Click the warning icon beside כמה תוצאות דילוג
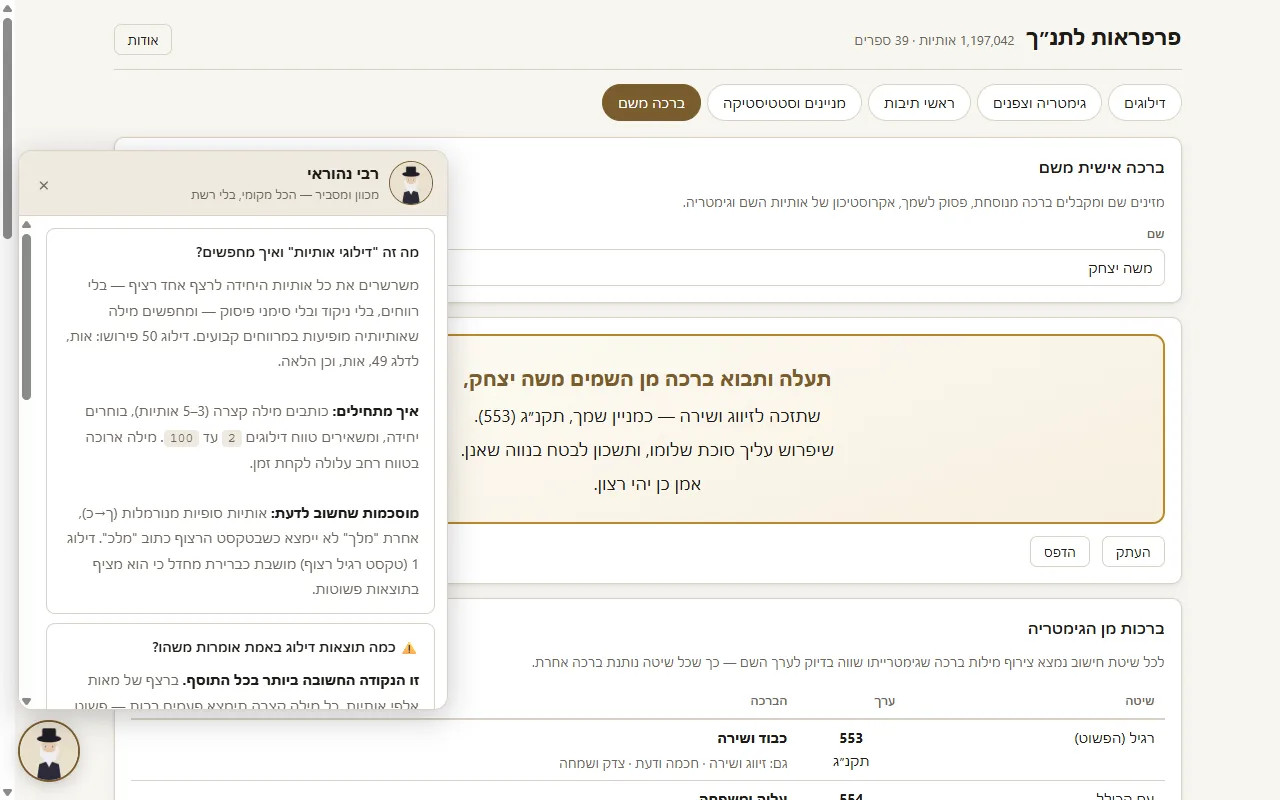The image size is (1280, 800). 409,647
